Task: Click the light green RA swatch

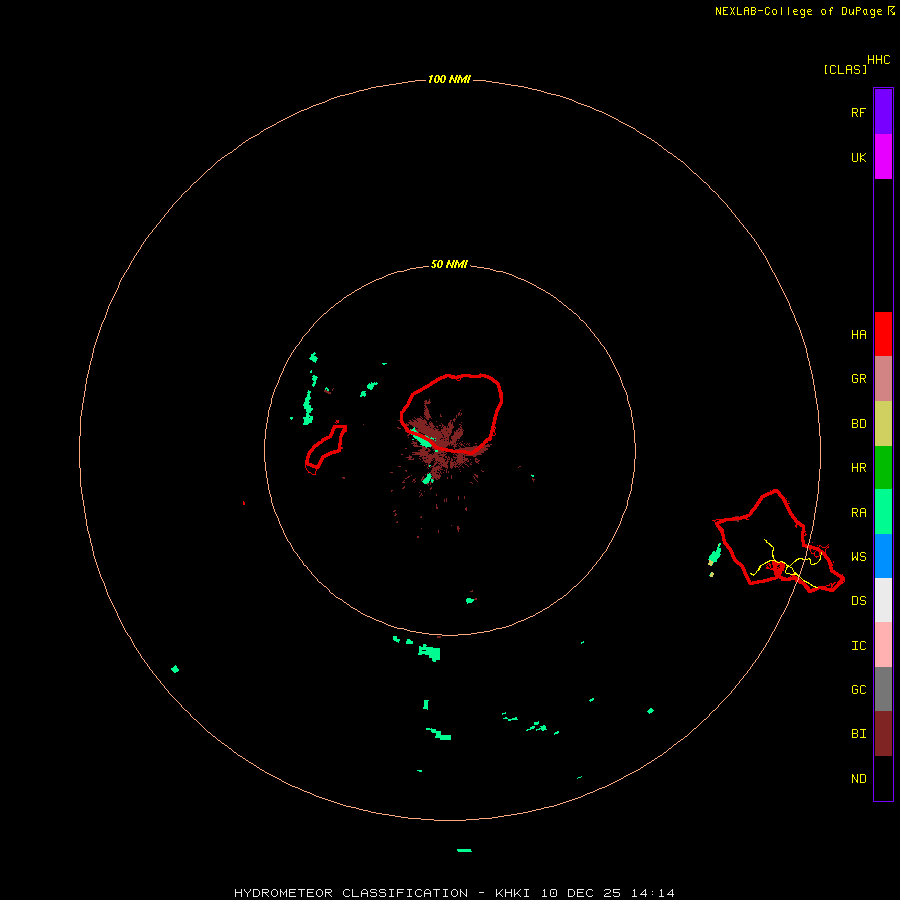Action: [x=883, y=512]
